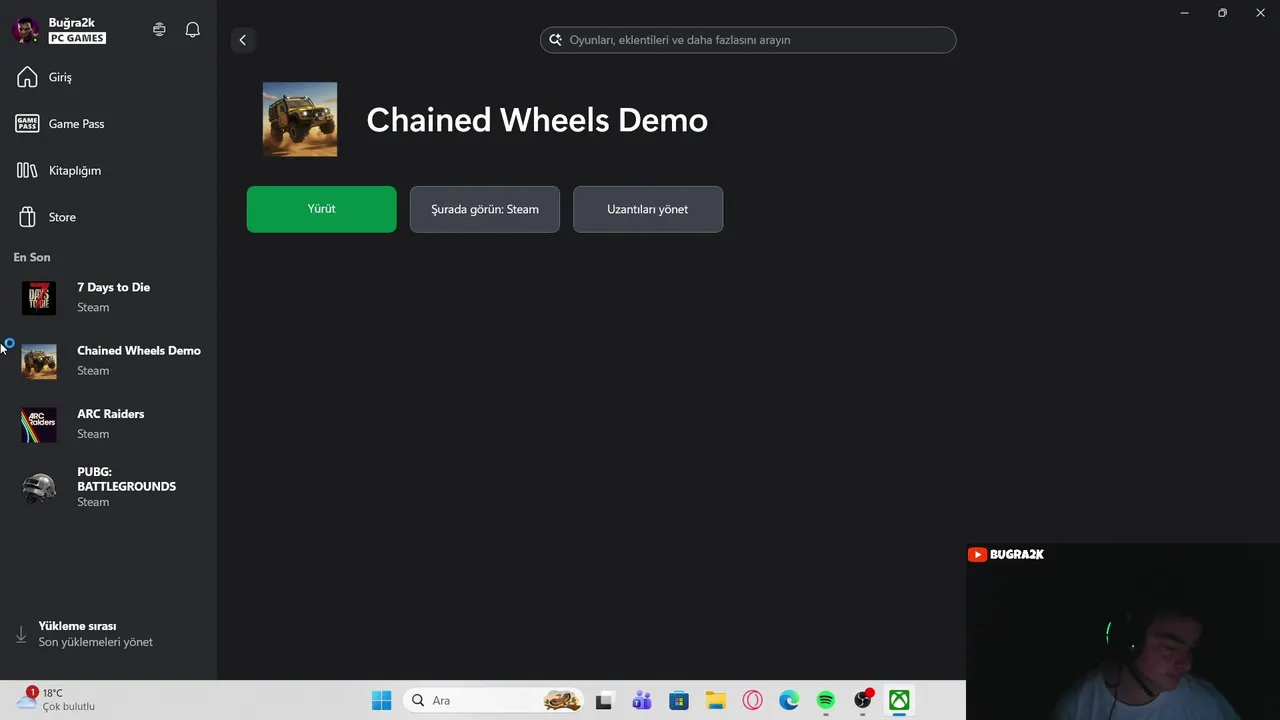Open Windows Start menu
1280x720 pixels.
tap(382, 700)
